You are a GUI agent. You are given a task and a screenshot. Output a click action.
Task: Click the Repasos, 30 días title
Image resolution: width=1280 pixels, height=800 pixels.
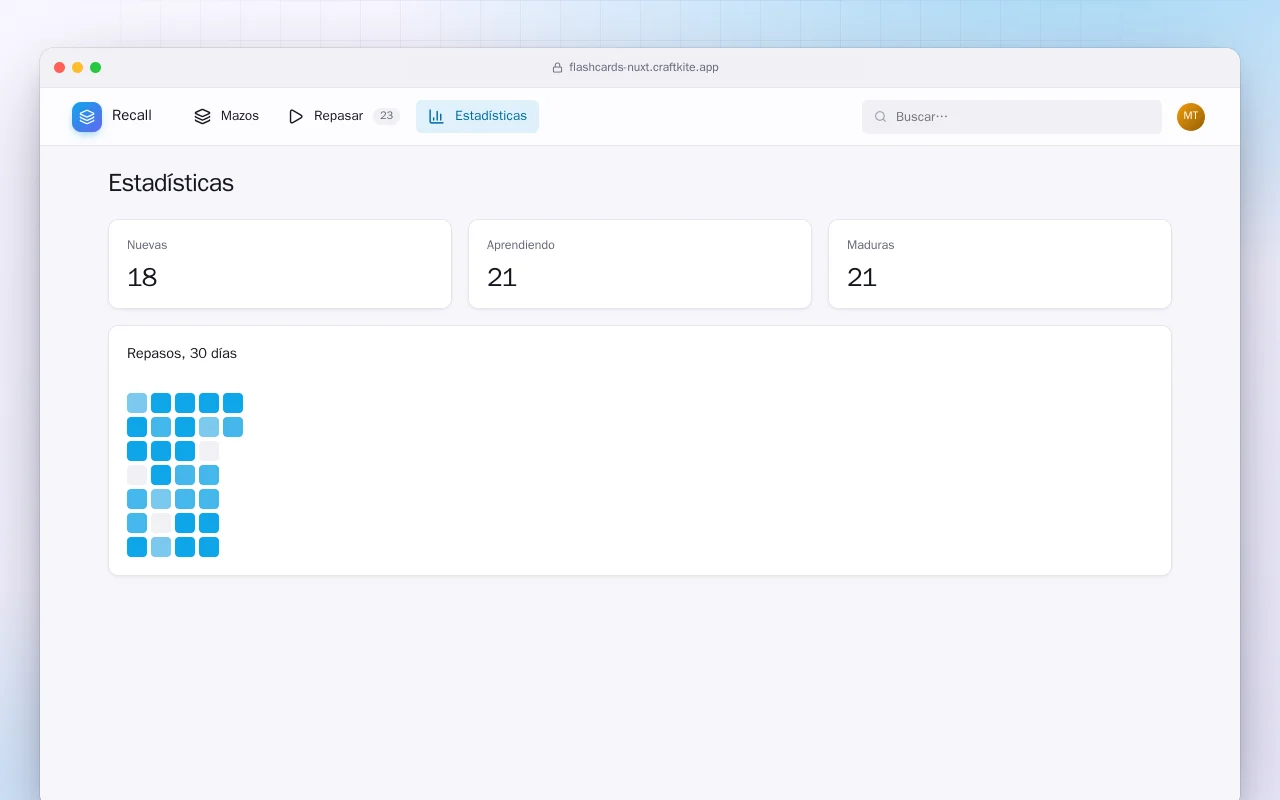[x=182, y=354]
